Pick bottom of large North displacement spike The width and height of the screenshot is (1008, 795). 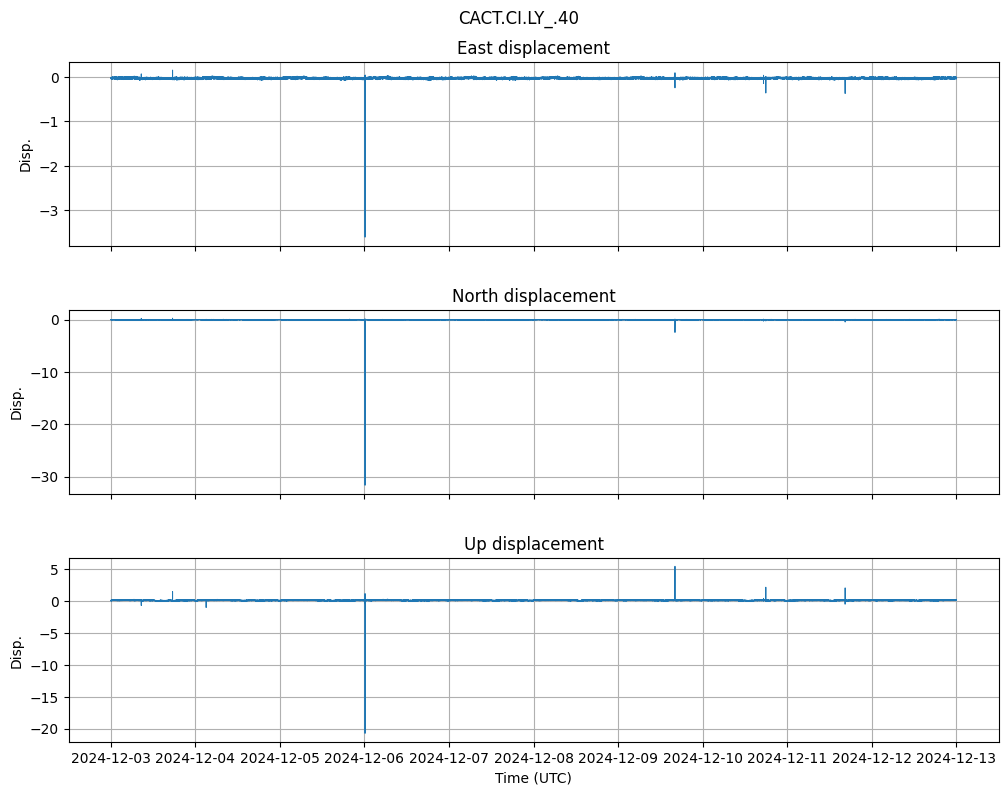click(365, 484)
